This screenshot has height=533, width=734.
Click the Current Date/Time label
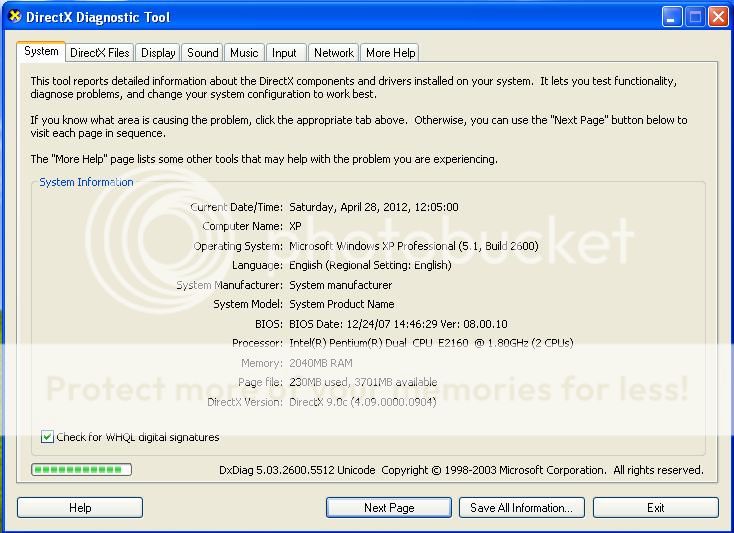pos(236,207)
